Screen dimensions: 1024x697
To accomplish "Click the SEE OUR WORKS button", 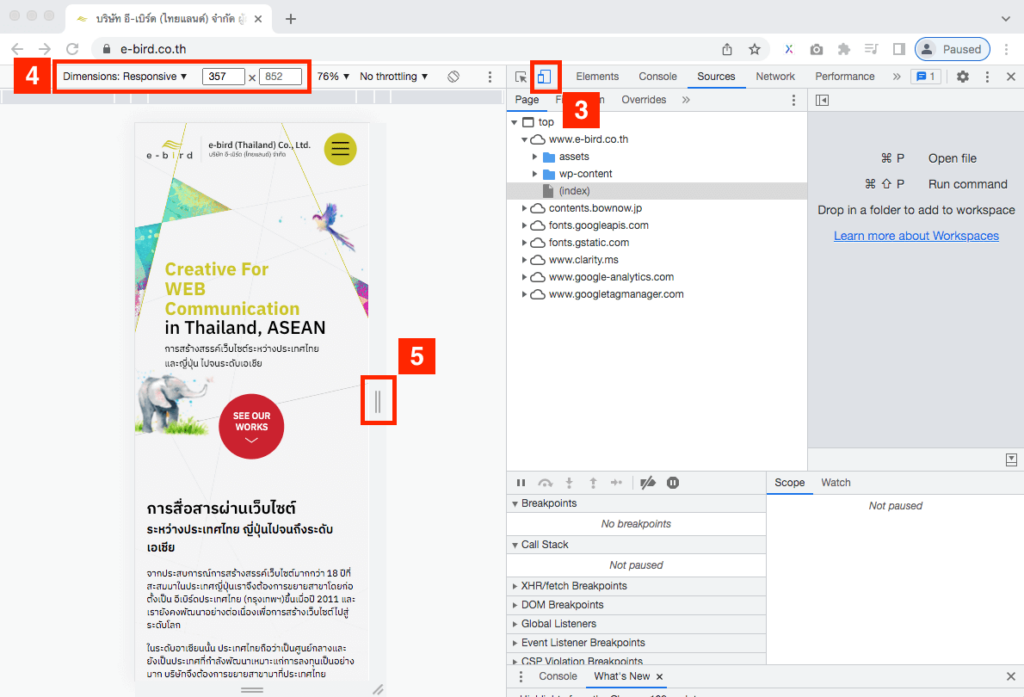I will tap(251, 426).
